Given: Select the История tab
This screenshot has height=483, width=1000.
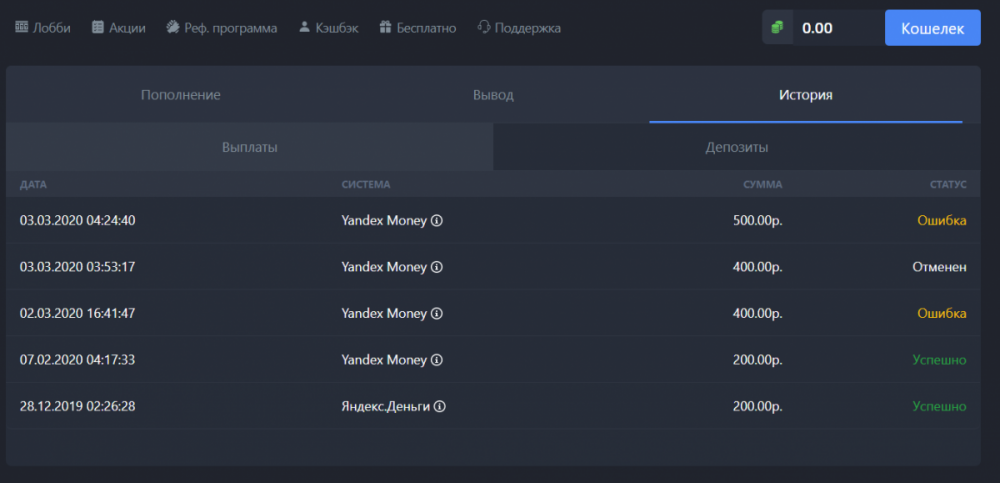Looking at the screenshot, I should [806, 95].
